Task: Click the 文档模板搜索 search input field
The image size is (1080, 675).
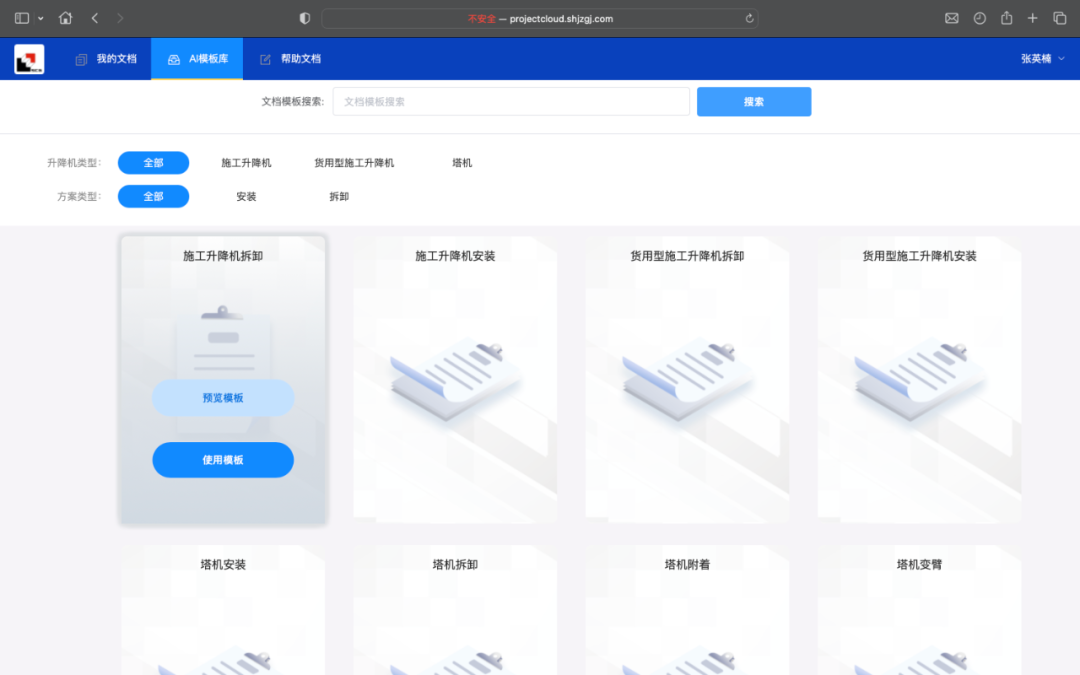Action: tap(511, 101)
